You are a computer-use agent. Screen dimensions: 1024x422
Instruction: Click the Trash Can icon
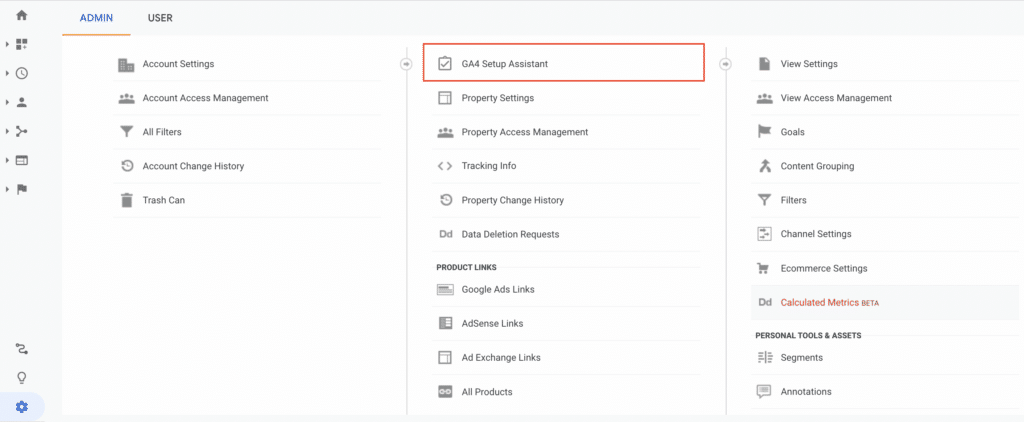(127, 200)
